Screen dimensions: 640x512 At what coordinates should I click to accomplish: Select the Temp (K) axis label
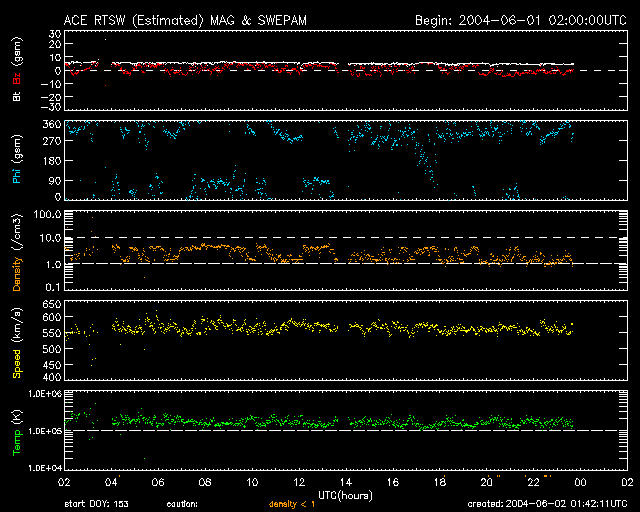16,430
